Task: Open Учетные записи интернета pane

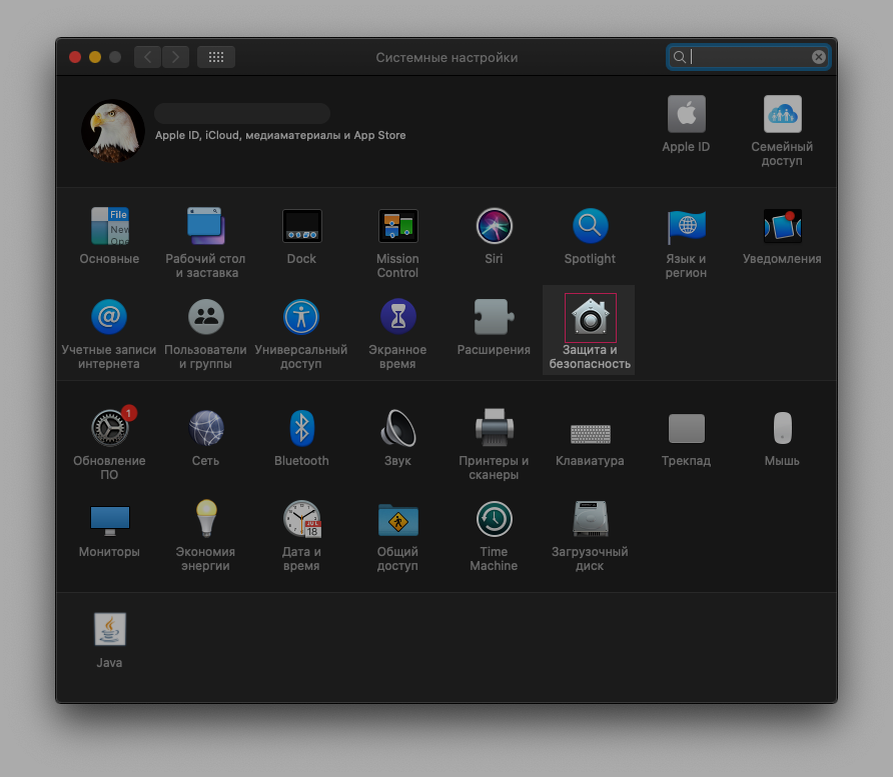Action: (109, 317)
